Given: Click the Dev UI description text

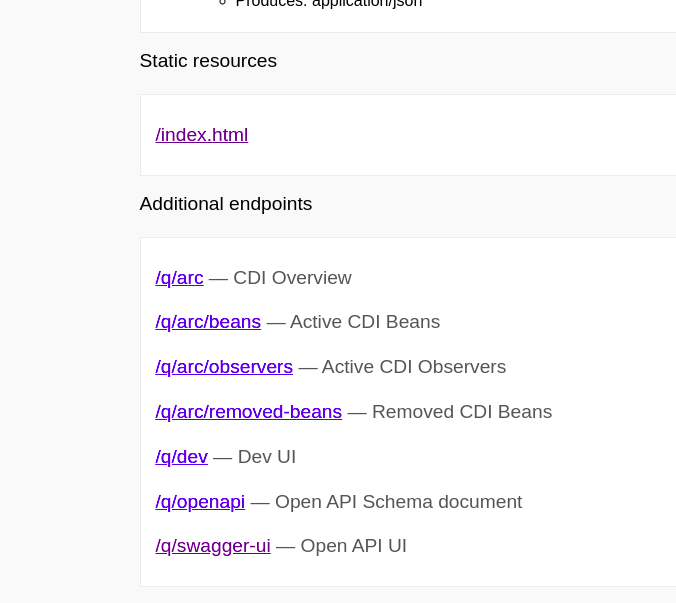Looking at the screenshot, I should point(266,457).
